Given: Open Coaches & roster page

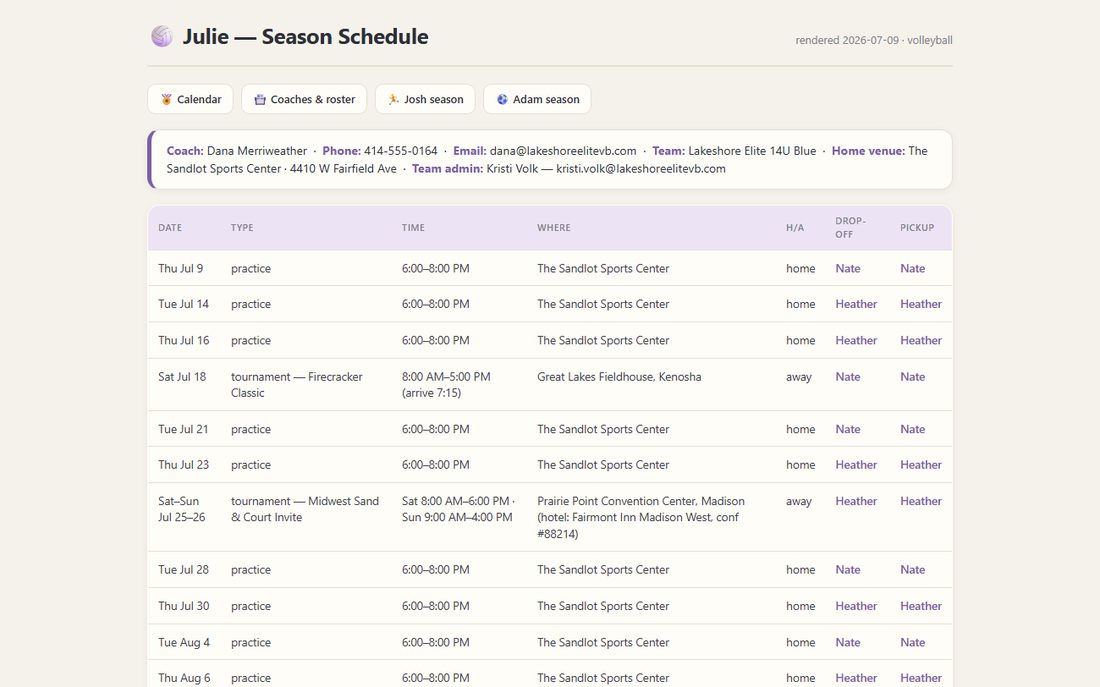Looking at the screenshot, I should click(304, 99).
